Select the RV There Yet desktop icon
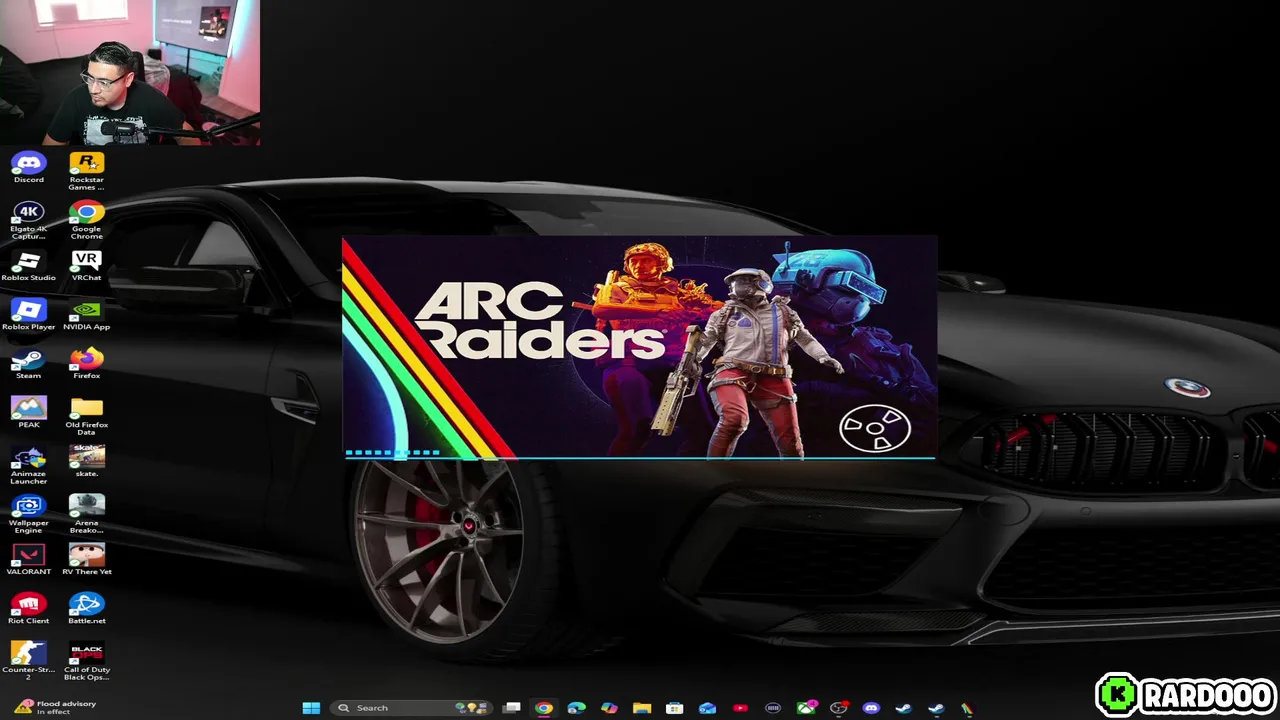The height and width of the screenshot is (720, 1280). tap(86, 560)
